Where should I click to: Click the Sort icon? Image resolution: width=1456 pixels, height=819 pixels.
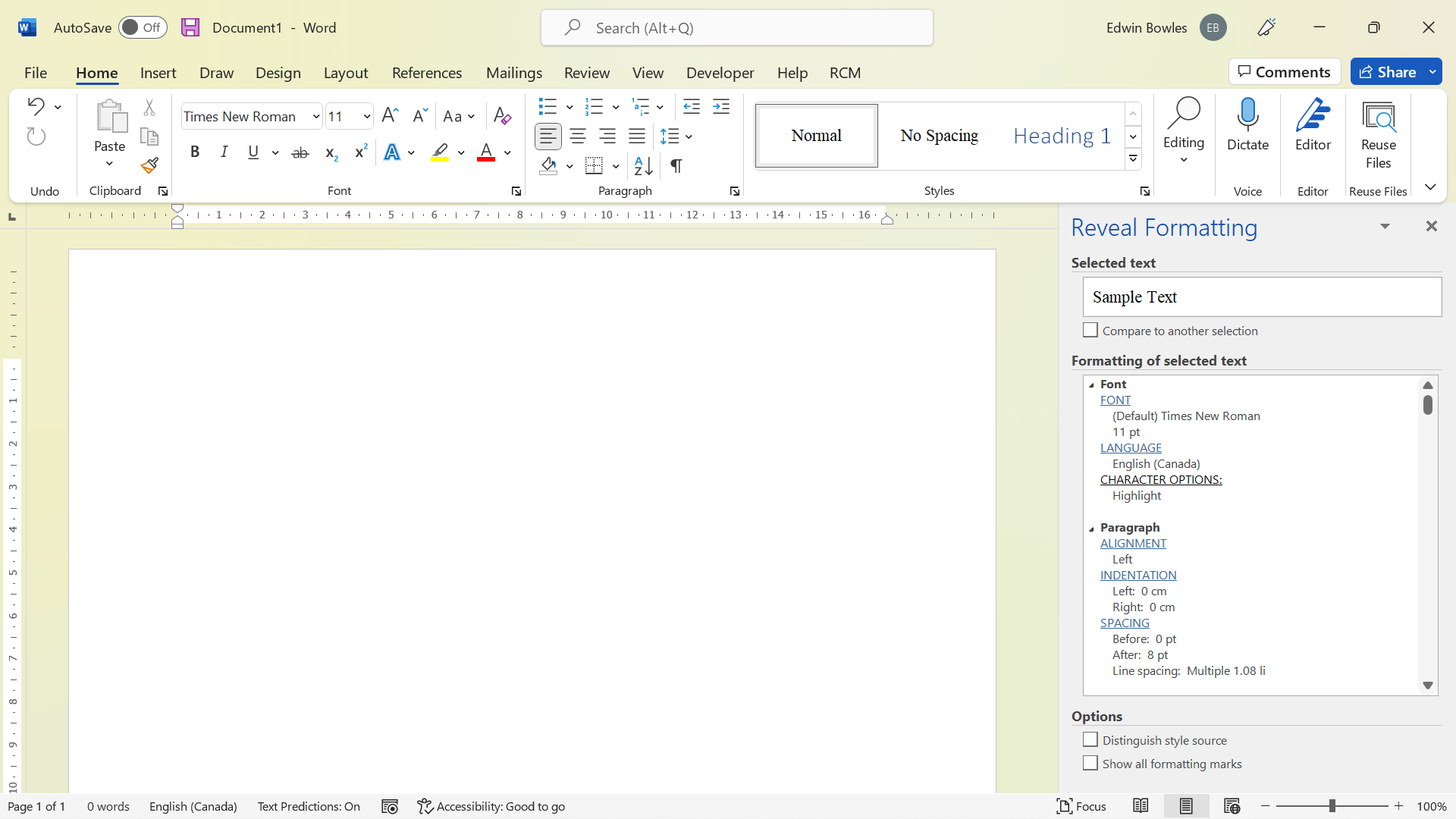[643, 165]
